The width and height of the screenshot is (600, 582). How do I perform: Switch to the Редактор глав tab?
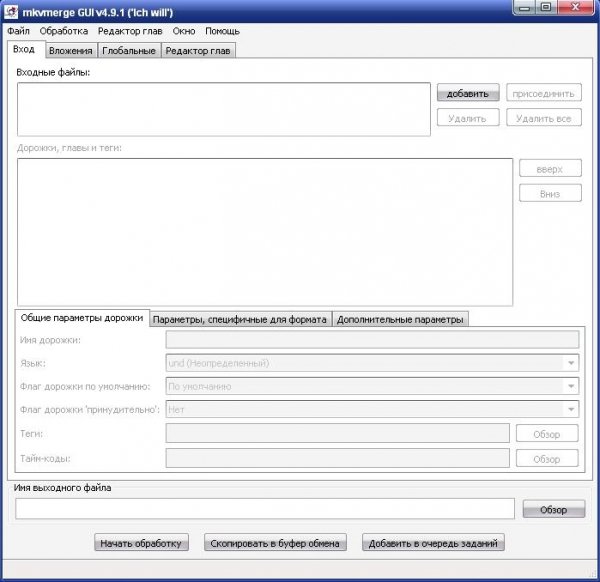click(x=198, y=51)
